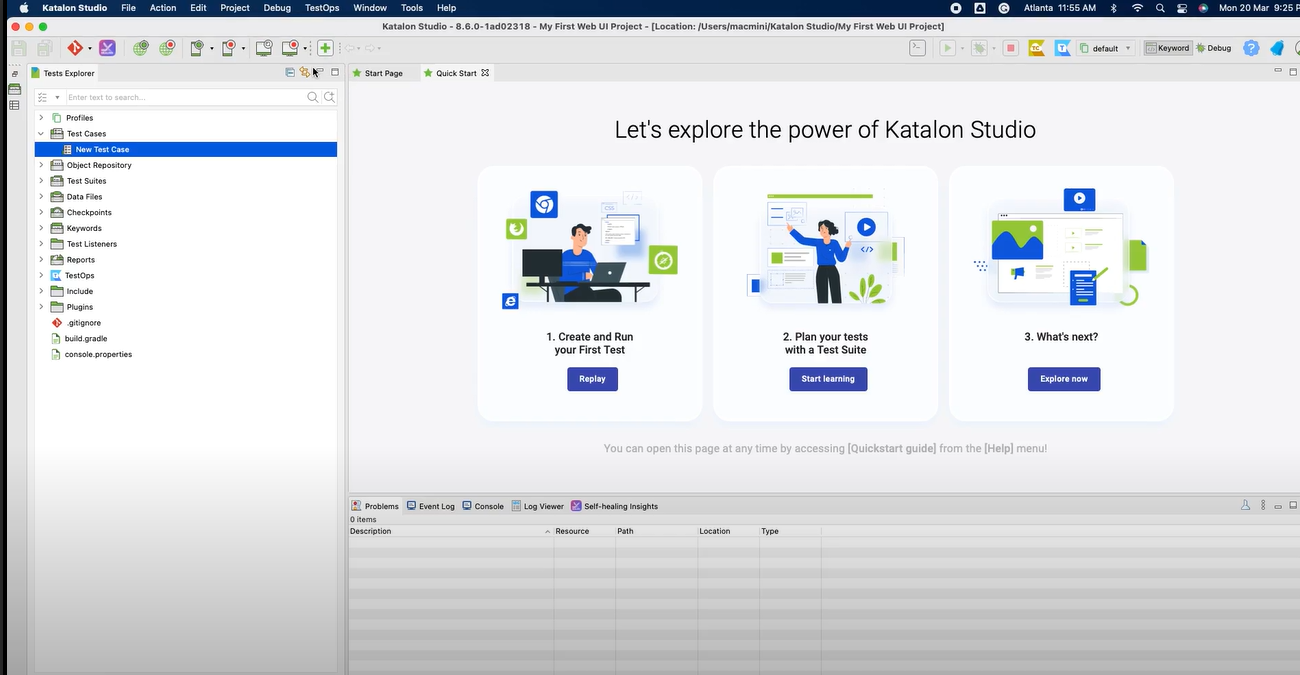
Task: Click the green plus new item icon
Action: click(325, 48)
